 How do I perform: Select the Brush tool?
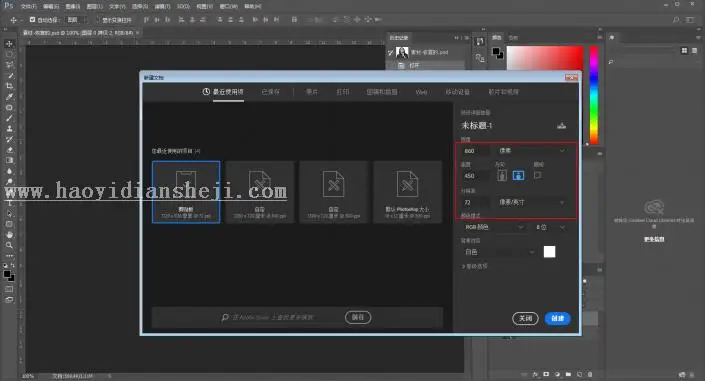9,118
